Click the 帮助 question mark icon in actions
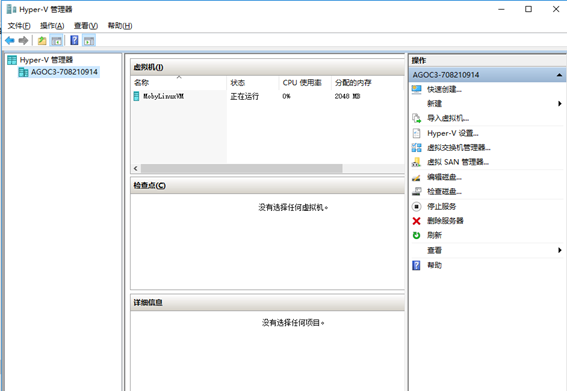The image size is (567, 391). 416,265
